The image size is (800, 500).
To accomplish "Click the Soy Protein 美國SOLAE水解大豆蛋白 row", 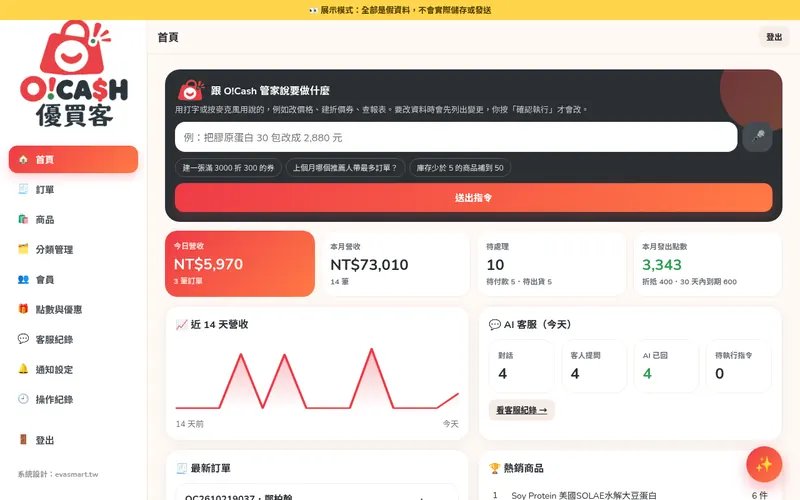I will pyautogui.click(x=630, y=495).
